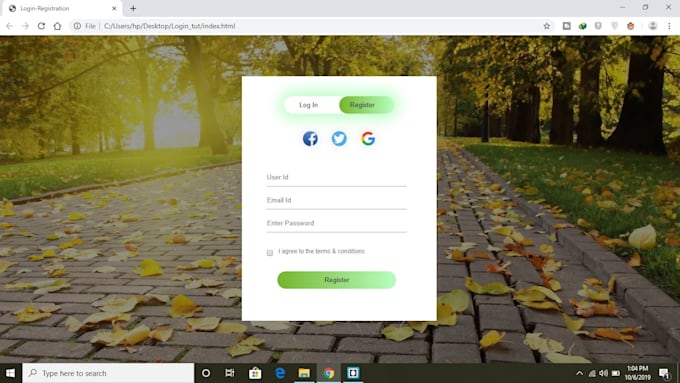Viewport: 680px width, 383px height.
Task: Sign in with the Facebook icon
Action: pos(310,139)
